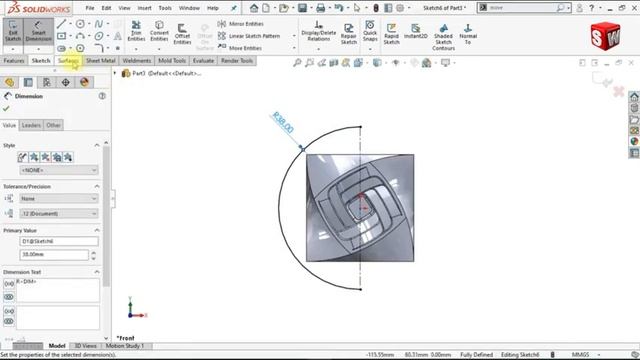Switch to the Sheet Metal tab
The width and height of the screenshot is (640, 360).
(100, 61)
